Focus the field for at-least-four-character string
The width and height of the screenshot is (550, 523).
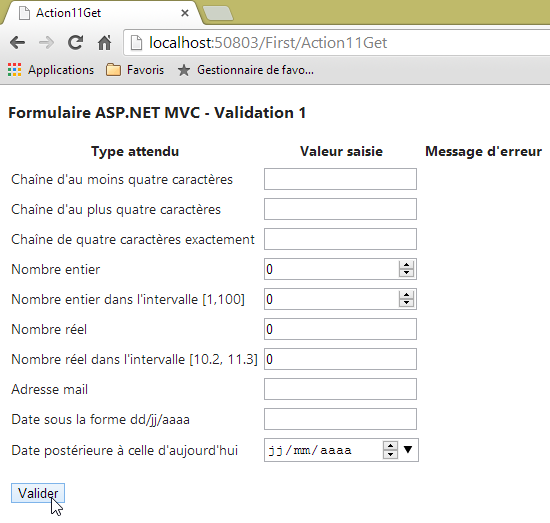pyautogui.click(x=340, y=179)
